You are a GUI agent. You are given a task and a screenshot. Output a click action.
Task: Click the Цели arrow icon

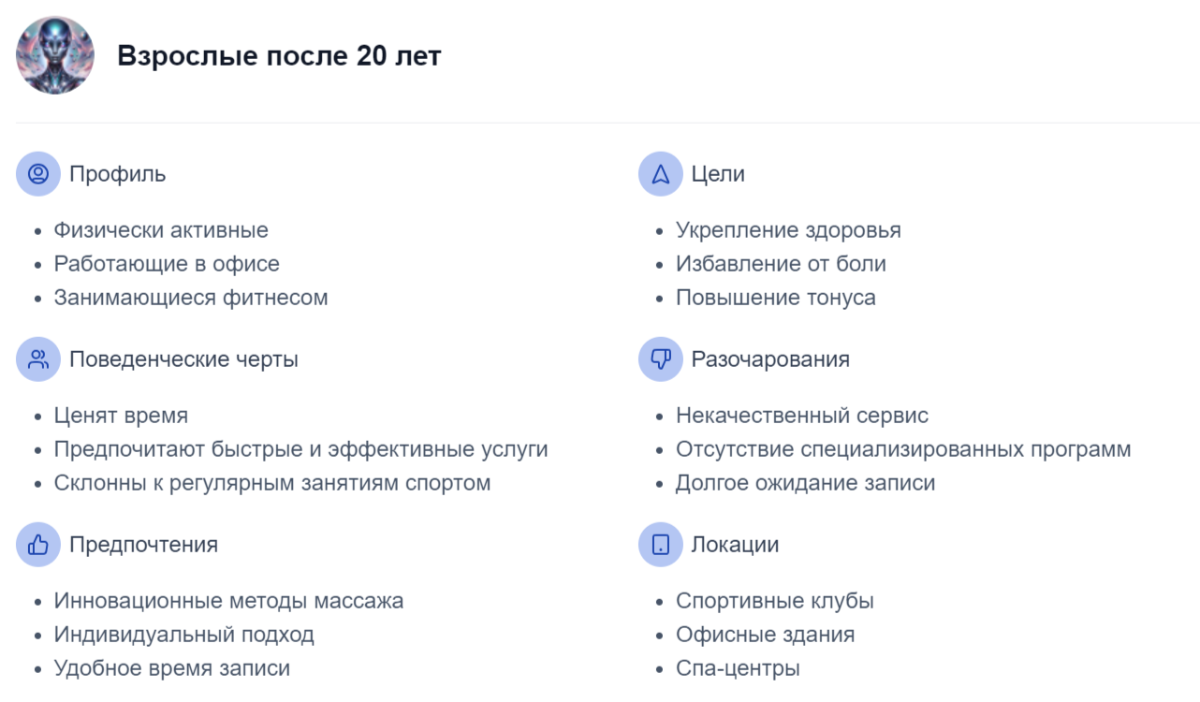coord(660,174)
